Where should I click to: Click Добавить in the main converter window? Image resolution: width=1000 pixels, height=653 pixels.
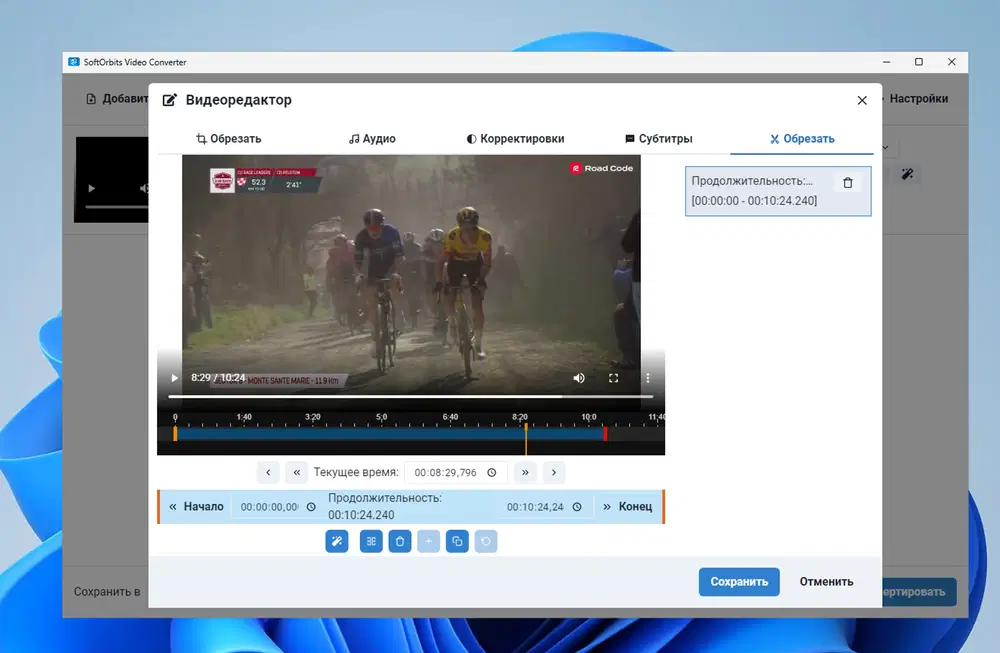pyautogui.click(x=117, y=99)
